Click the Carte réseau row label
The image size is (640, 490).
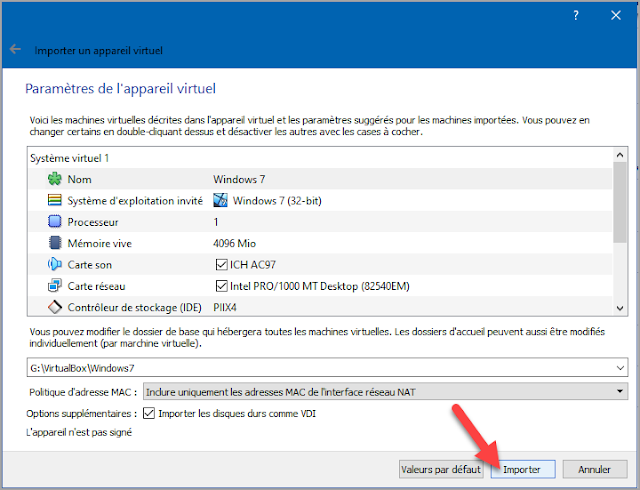[x=96, y=286]
